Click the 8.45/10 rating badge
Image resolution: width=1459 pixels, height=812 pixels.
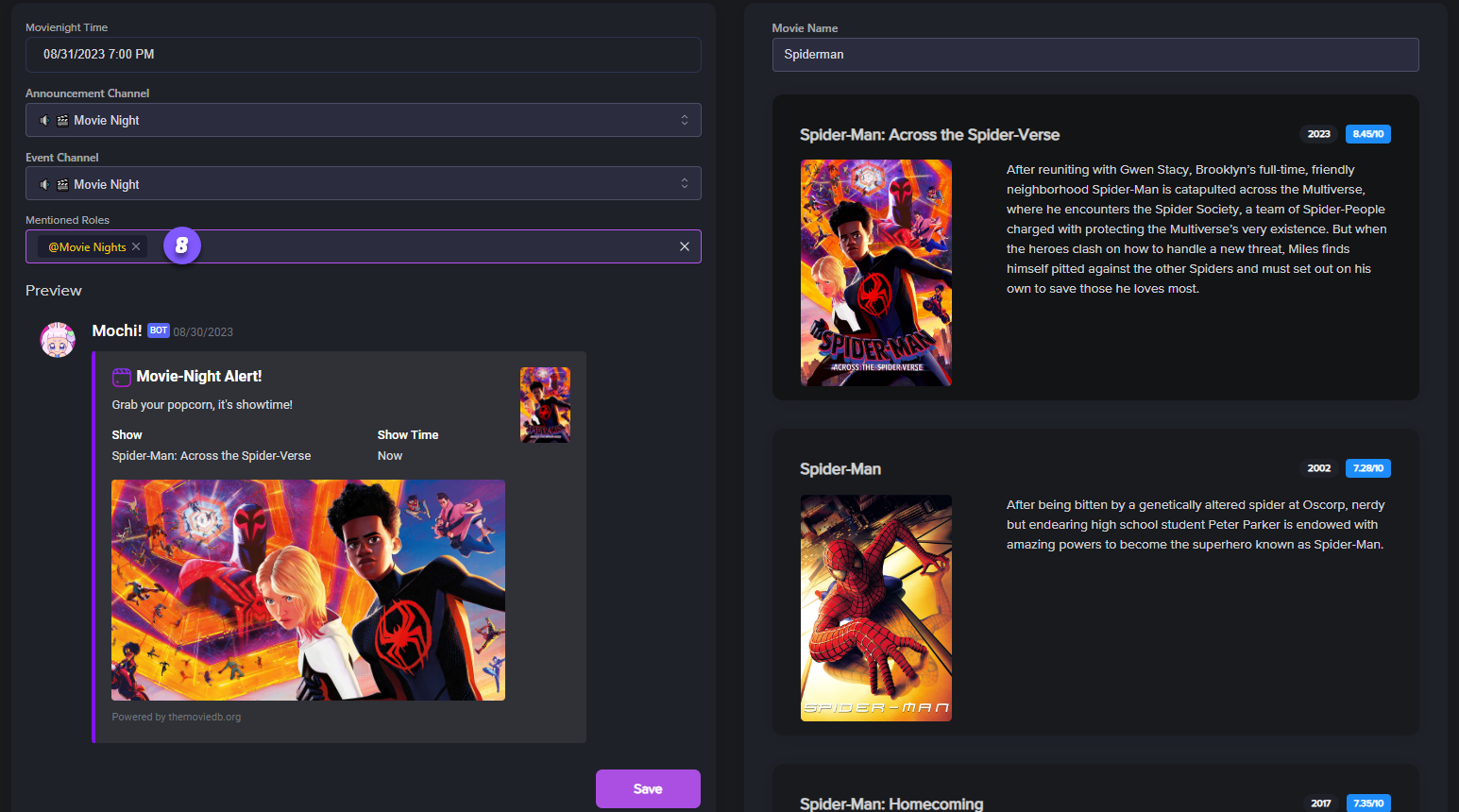1367,134
